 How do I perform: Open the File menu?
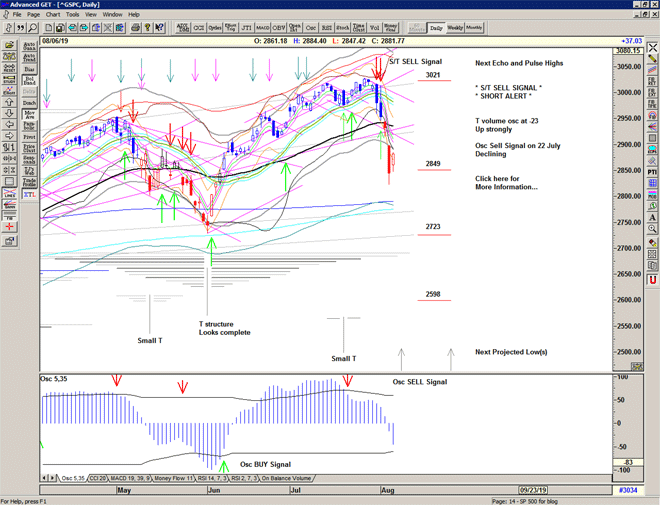pos(17,14)
